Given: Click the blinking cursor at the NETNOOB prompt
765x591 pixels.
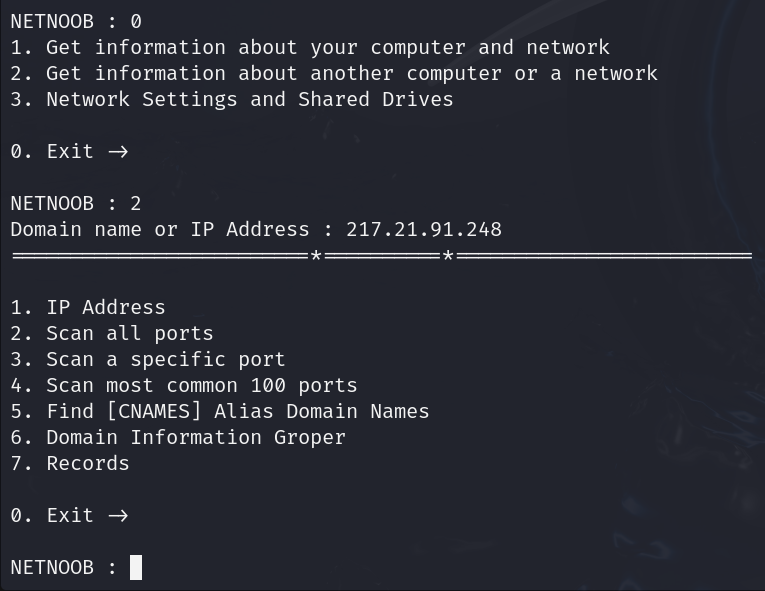Looking at the screenshot, I should (x=136, y=568).
